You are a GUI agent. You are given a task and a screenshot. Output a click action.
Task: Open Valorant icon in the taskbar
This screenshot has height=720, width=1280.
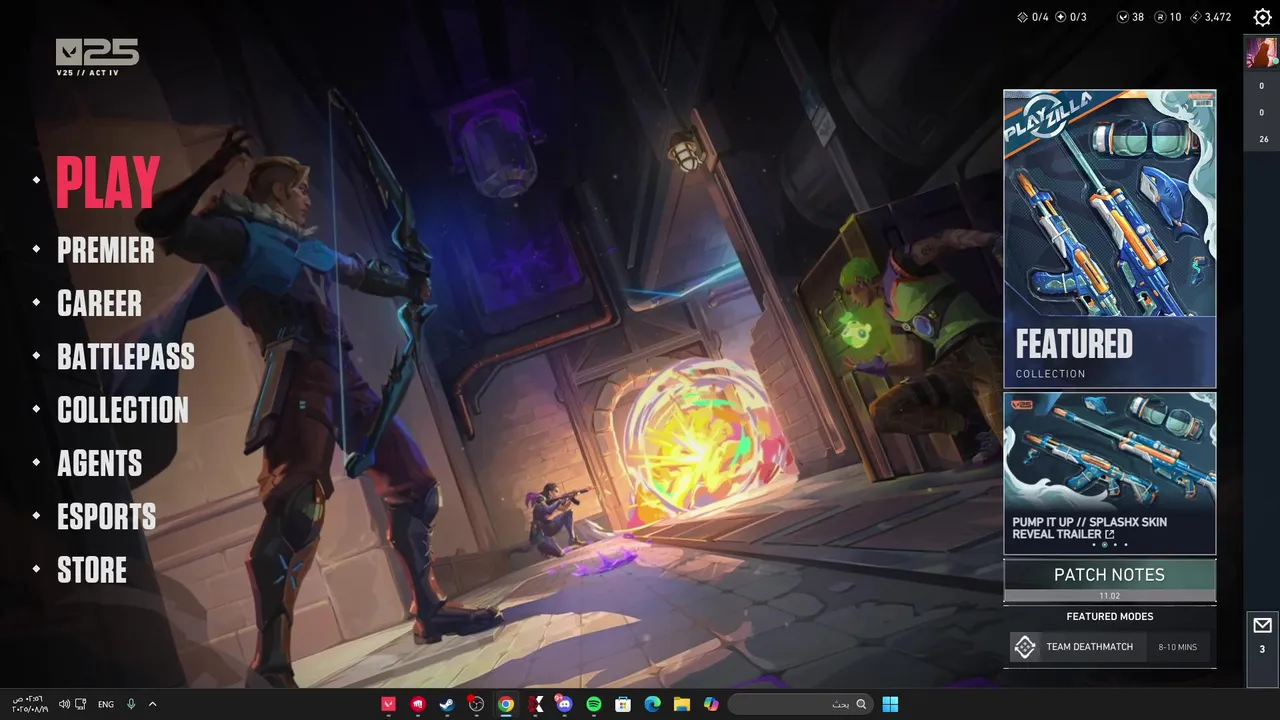coord(388,704)
